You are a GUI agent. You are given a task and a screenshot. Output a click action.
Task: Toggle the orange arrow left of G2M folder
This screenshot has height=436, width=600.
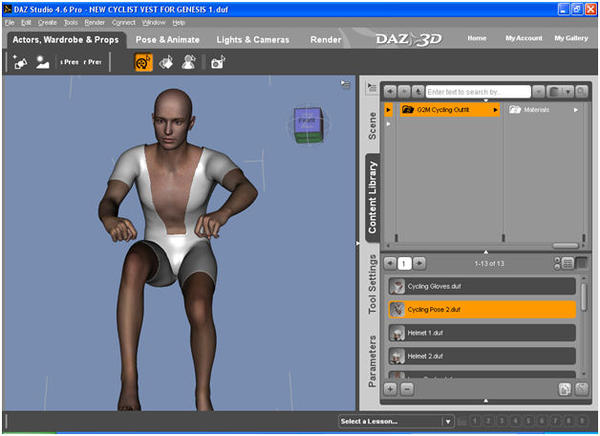pos(388,110)
